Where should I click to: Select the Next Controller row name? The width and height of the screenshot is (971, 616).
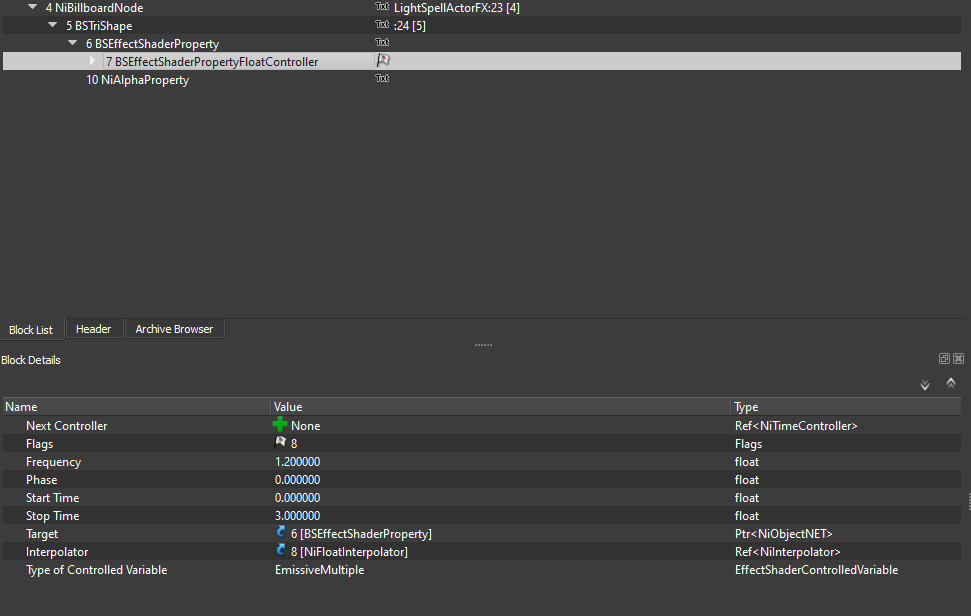tap(66, 426)
